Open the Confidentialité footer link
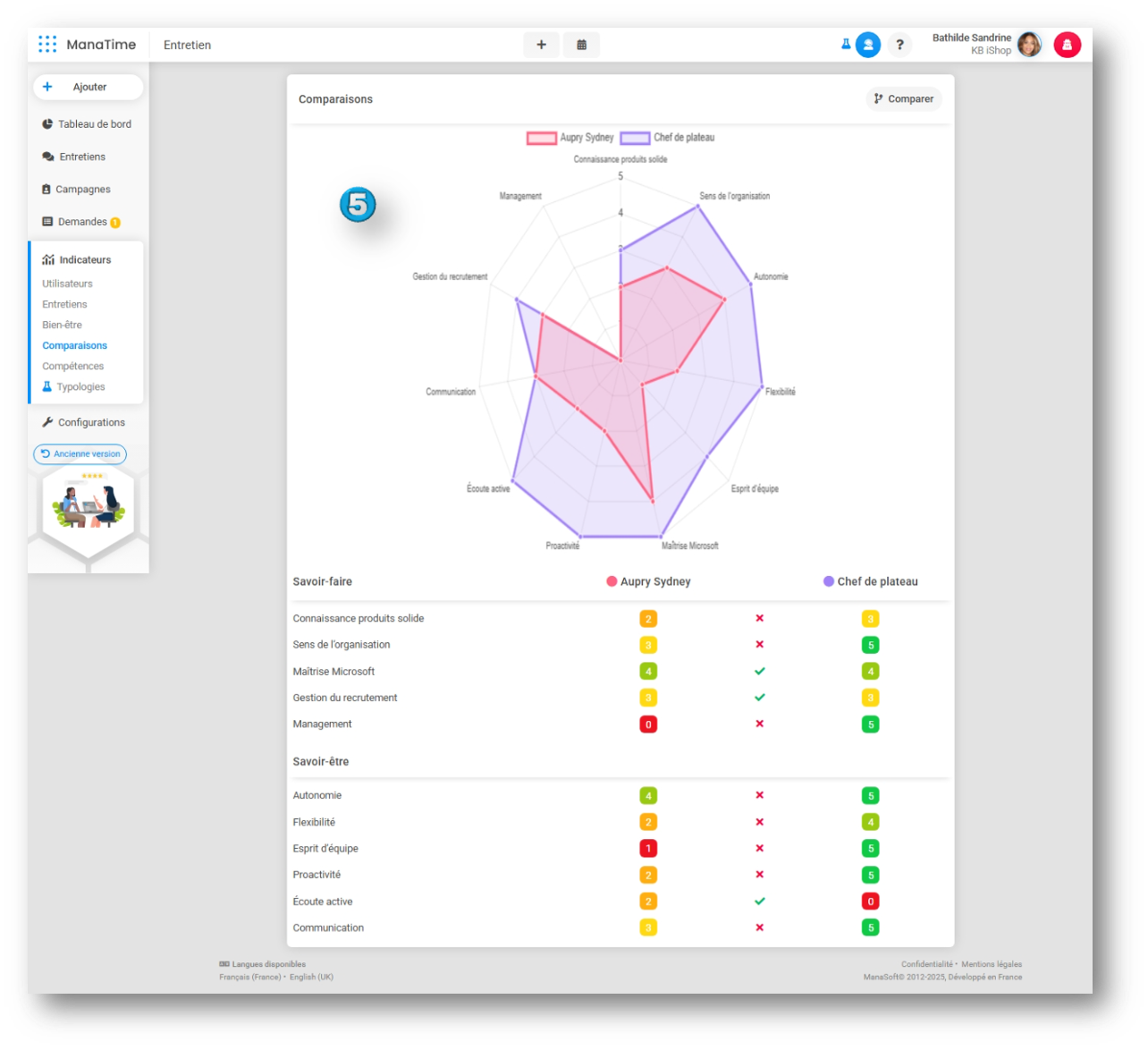The width and height of the screenshot is (1148, 1050). tap(926, 964)
